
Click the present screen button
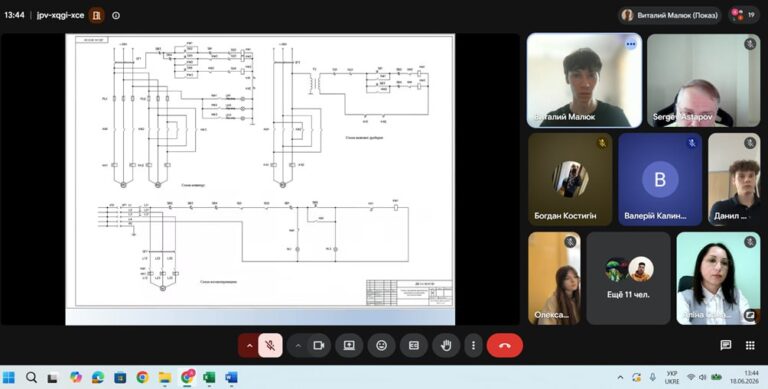pyautogui.click(x=349, y=345)
